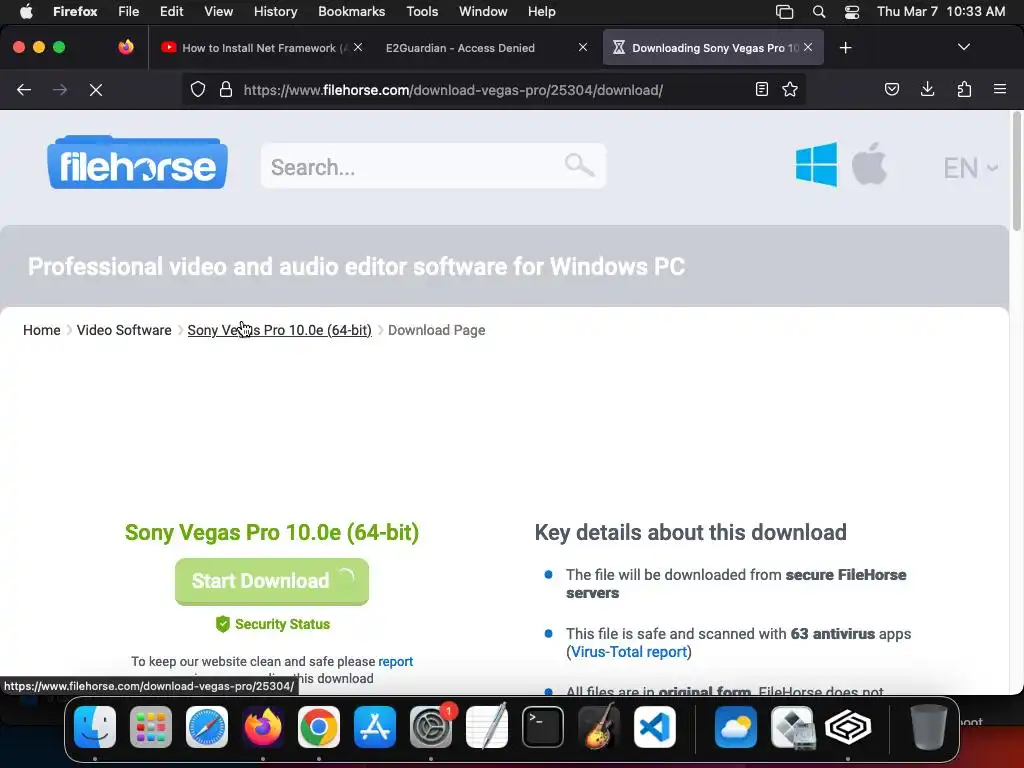Open the Apple menu

coord(27,11)
